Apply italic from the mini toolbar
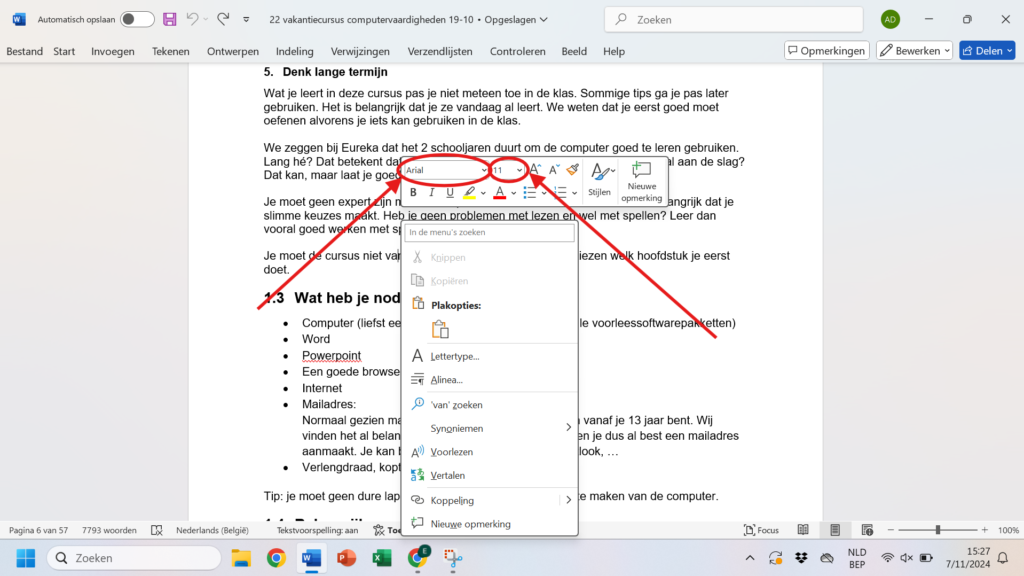1024x576 pixels. coord(432,192)
